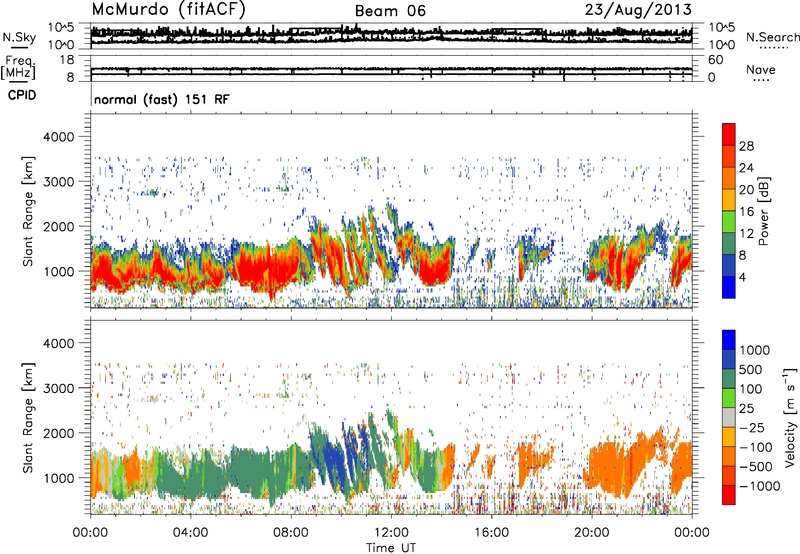Click the '12:00' time tick label
Viewport: 800px width, 554px height.
click(x=391, y=533)
